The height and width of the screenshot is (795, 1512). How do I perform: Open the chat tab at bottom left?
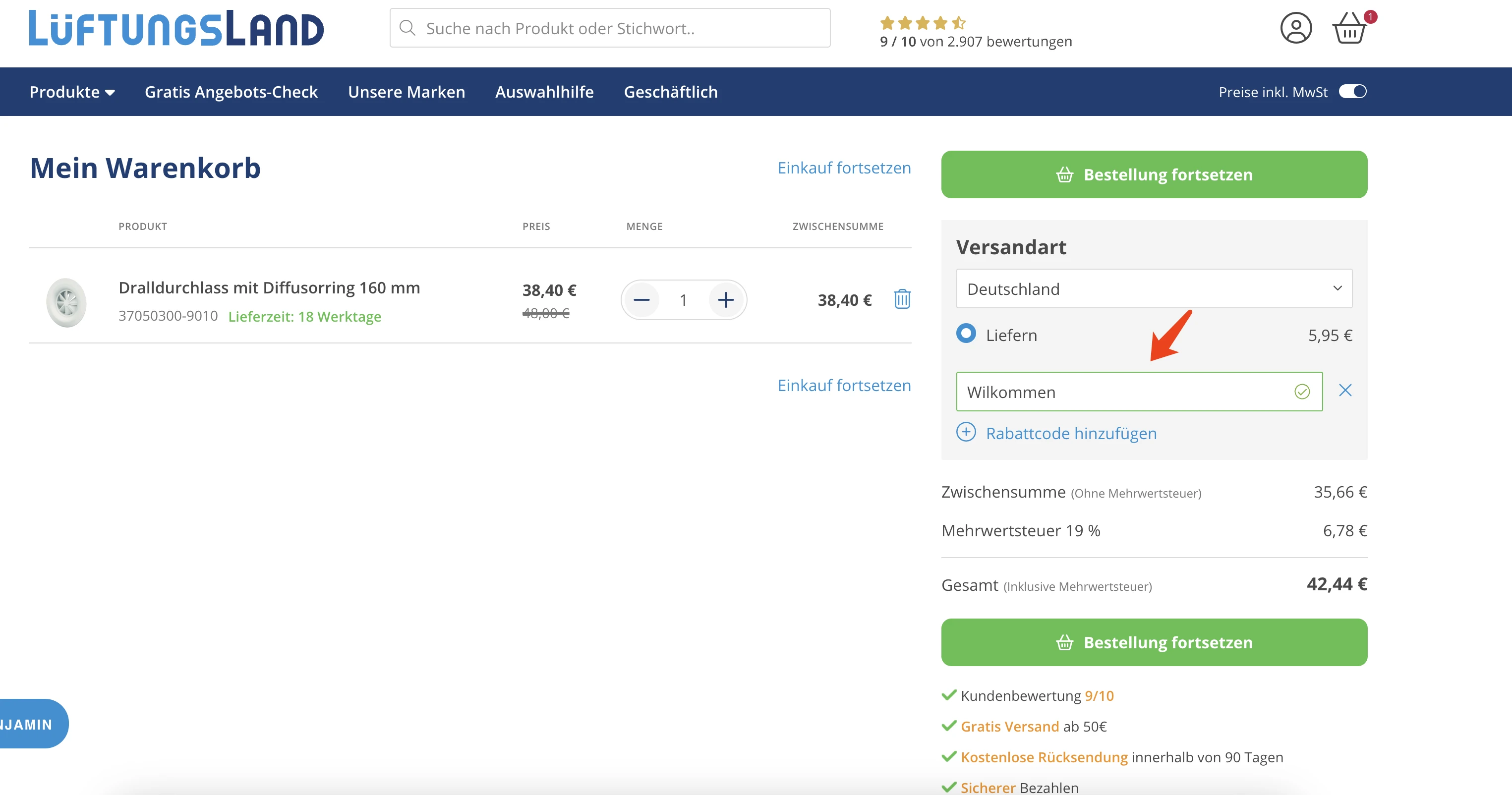click(x=33, y=723)
